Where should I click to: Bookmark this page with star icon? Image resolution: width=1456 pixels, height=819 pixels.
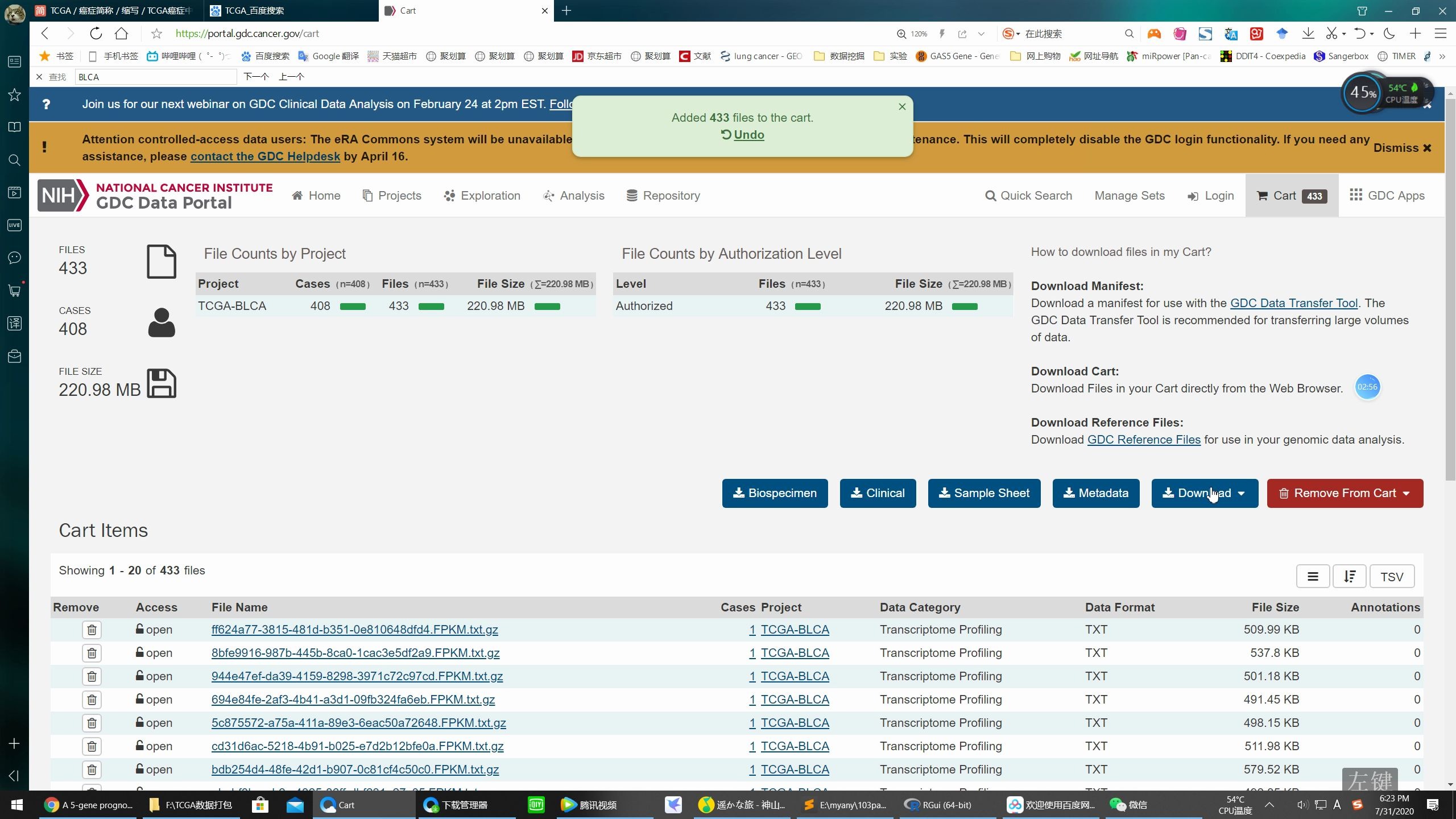[156, 34]
